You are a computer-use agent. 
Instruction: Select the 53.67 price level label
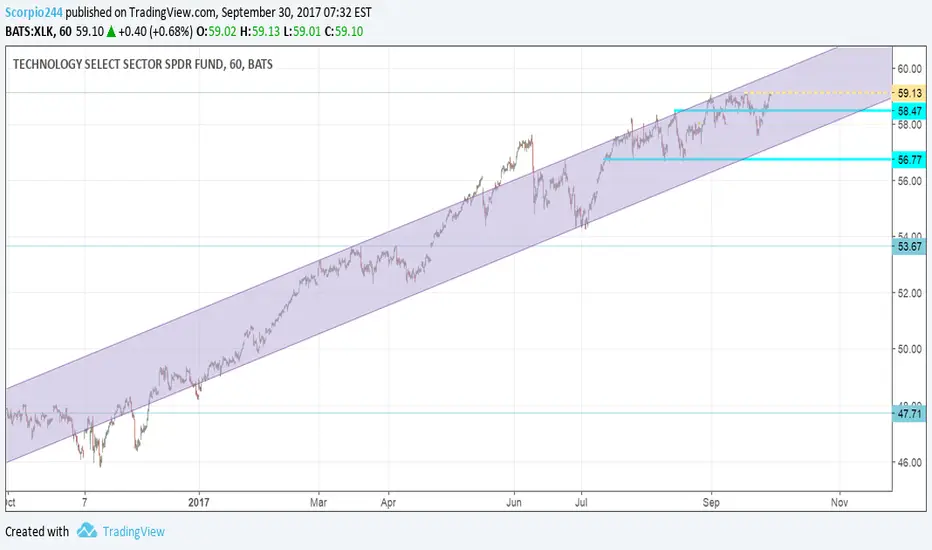coord(909,246)
